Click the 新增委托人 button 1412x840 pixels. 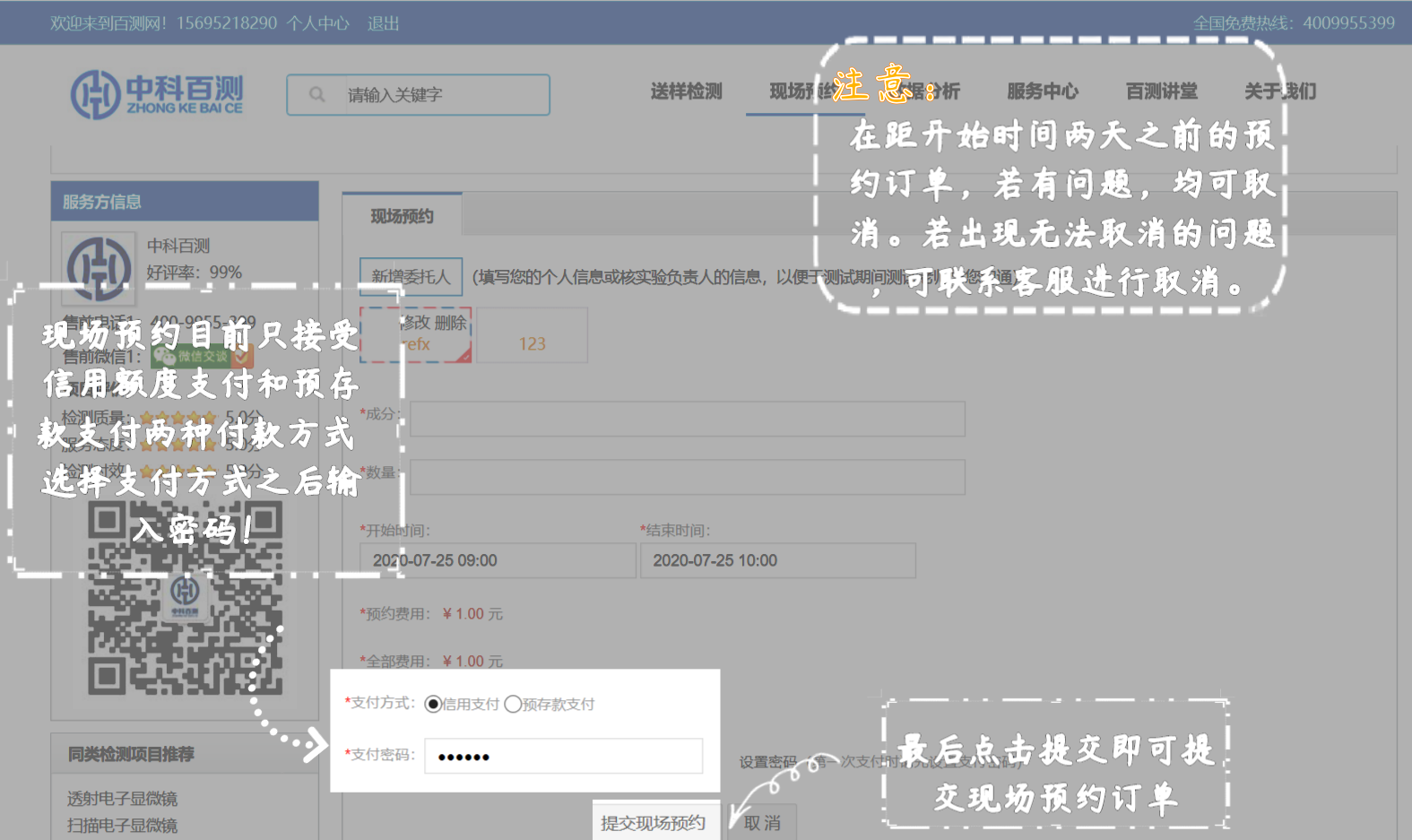point(411,277)
